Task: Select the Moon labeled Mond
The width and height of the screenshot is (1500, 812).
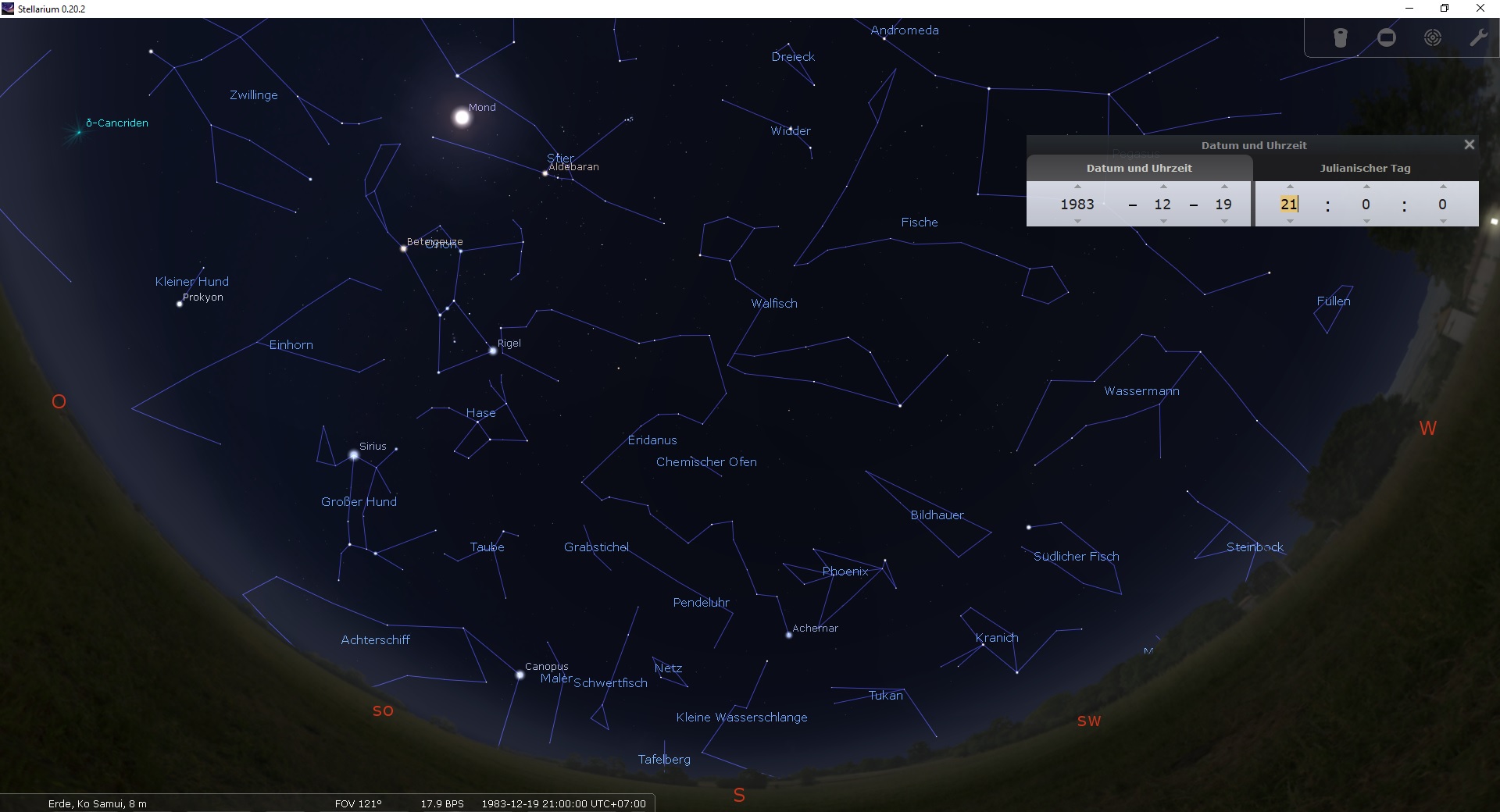Action: (x=462, y=118)
